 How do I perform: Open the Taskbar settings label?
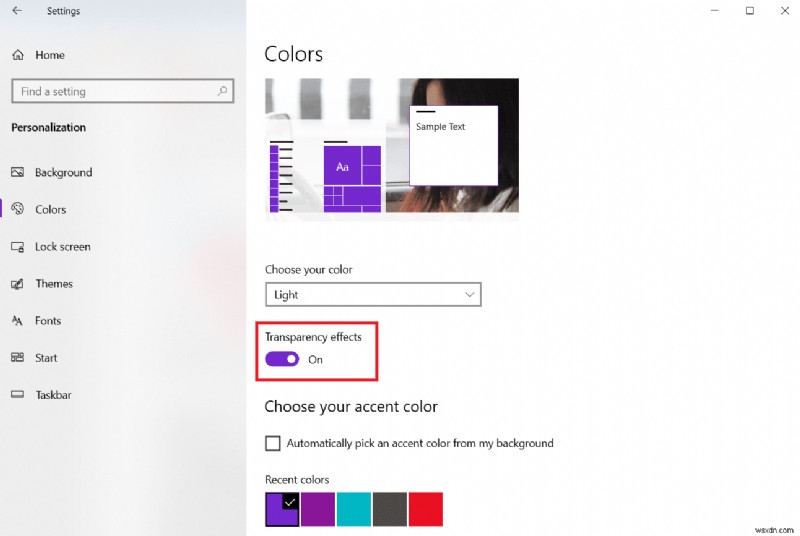tap(53, 395)
